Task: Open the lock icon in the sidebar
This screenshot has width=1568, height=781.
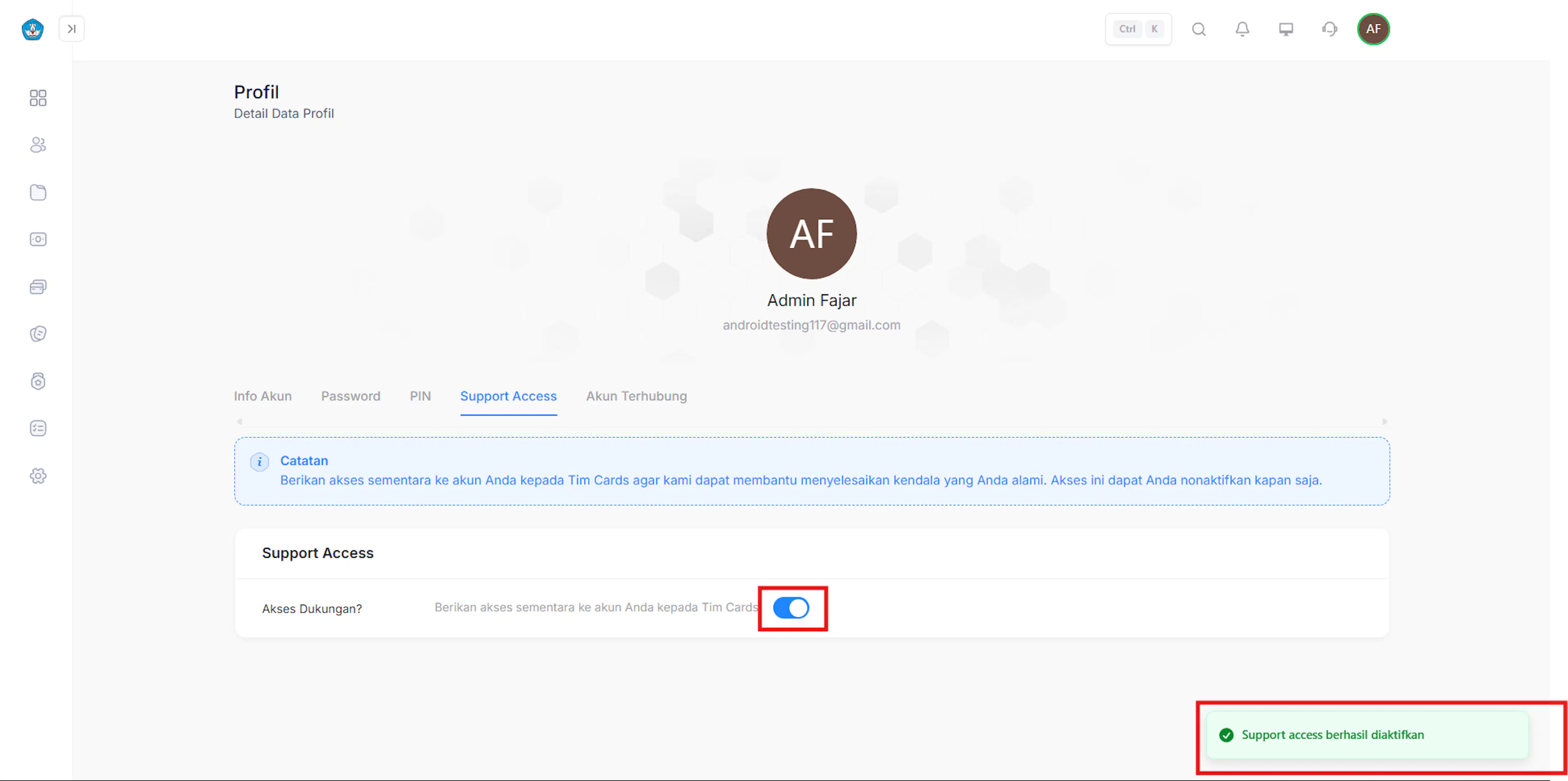Action: point(38,381)
